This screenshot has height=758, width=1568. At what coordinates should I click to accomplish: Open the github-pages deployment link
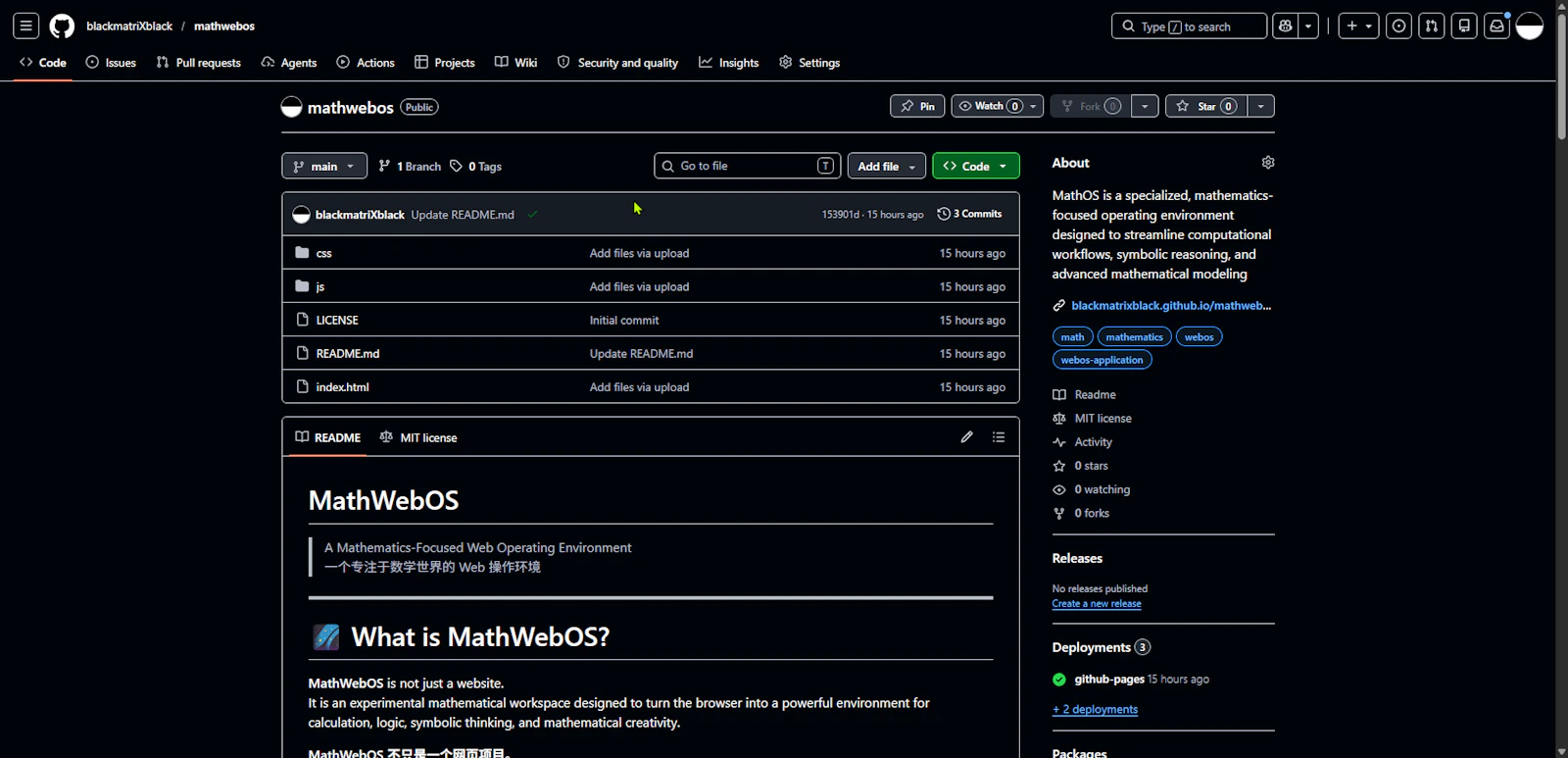point(1109,680)
